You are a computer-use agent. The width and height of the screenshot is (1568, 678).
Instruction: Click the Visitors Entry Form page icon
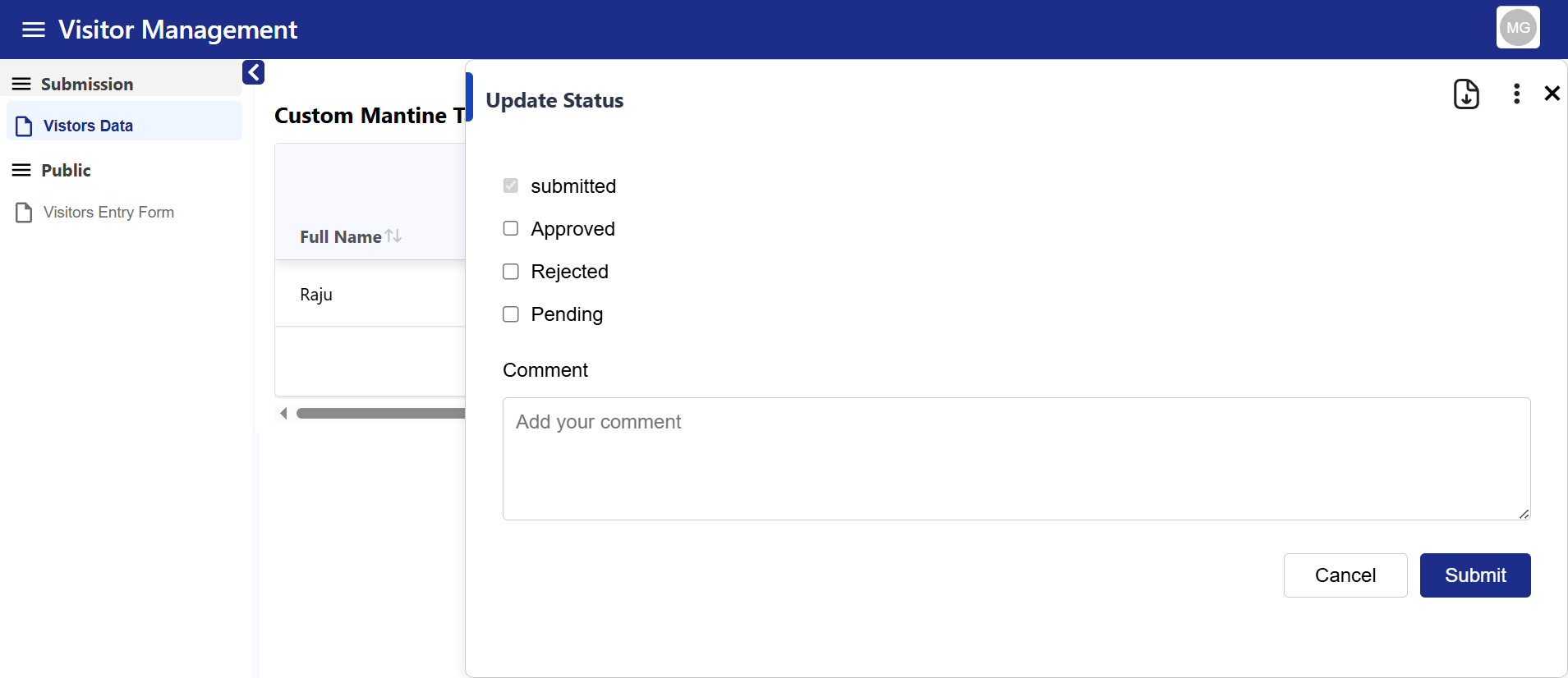coord(24,213)
